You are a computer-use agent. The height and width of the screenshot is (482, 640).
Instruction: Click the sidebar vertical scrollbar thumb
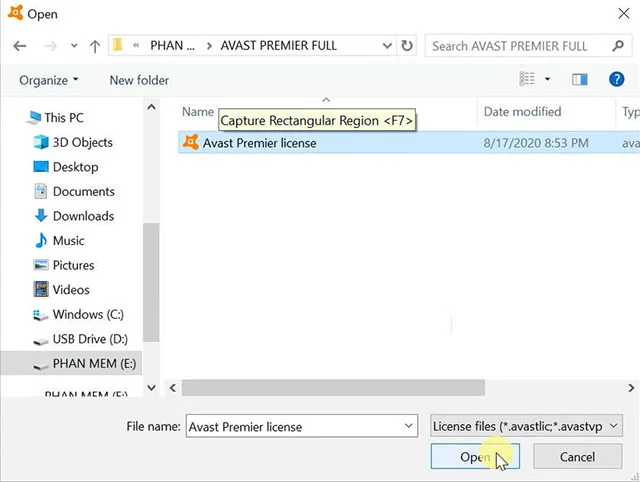(x=151, y=282)
